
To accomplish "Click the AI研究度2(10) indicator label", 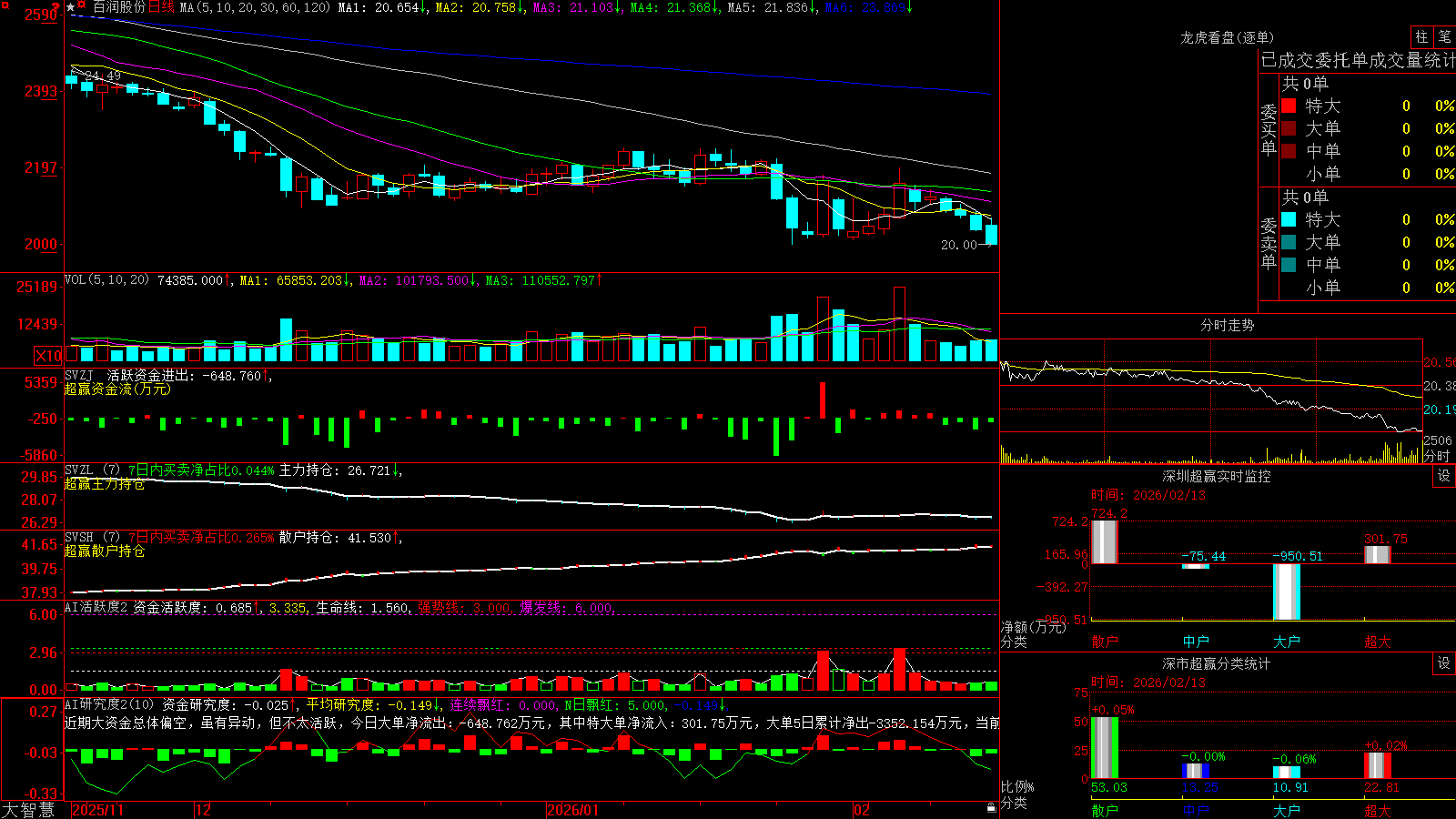I will point(109,704).
